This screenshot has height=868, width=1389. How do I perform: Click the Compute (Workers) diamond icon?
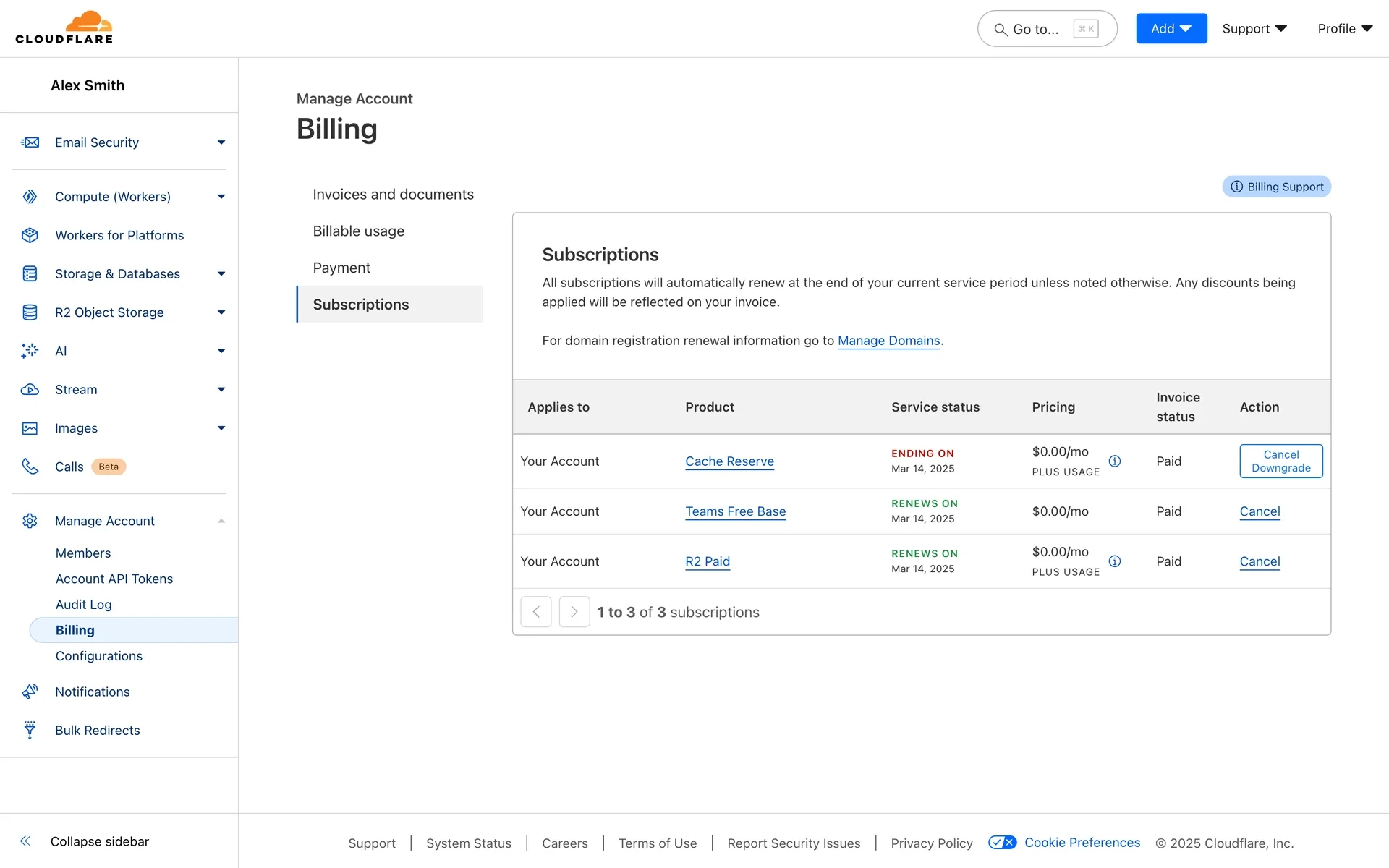pos(30,197)
